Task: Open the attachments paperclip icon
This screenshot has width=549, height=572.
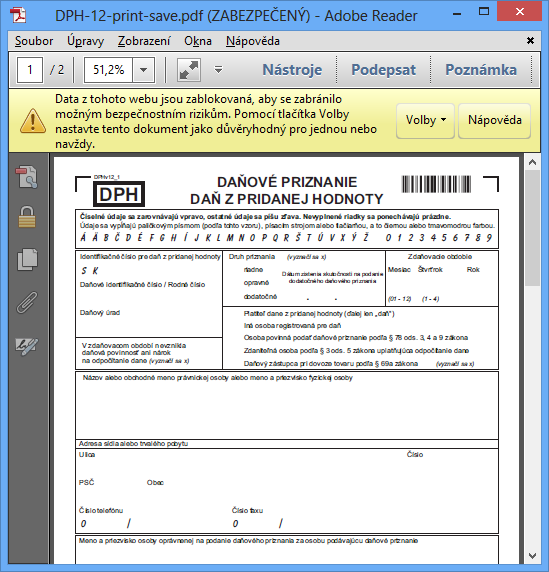Action: [27, 302]
